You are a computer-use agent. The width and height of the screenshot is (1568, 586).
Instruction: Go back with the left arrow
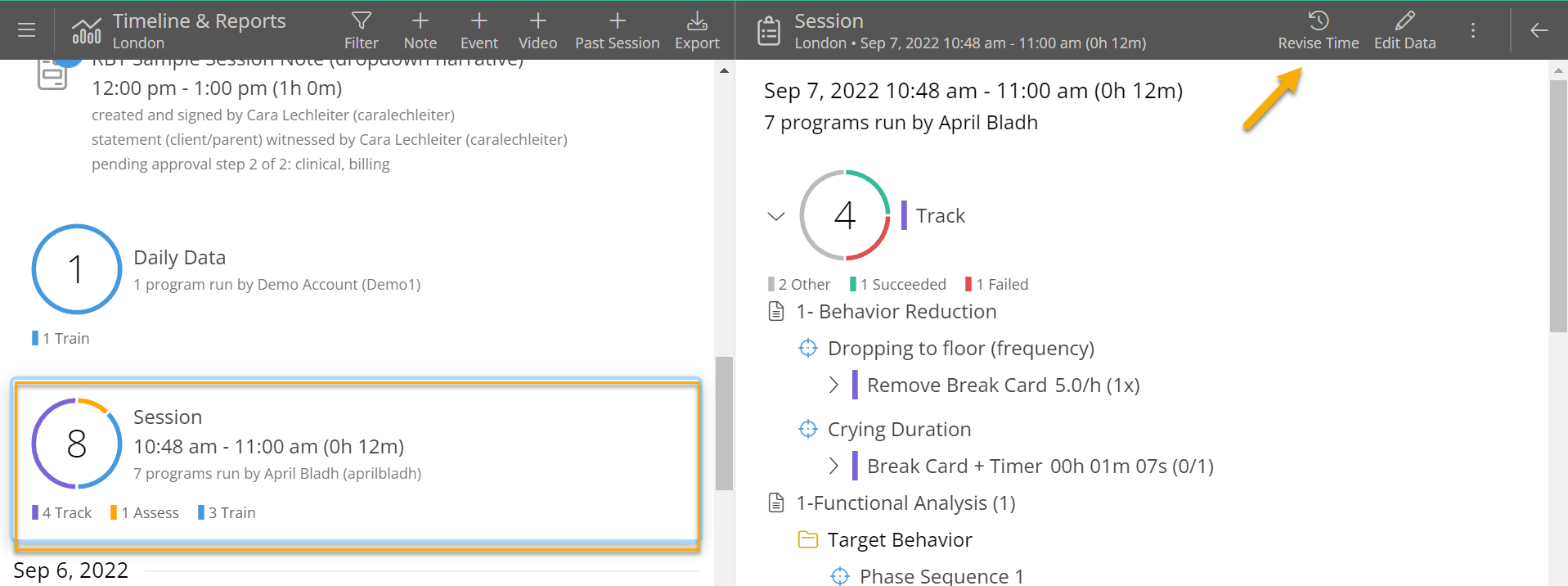(1539, 30)
